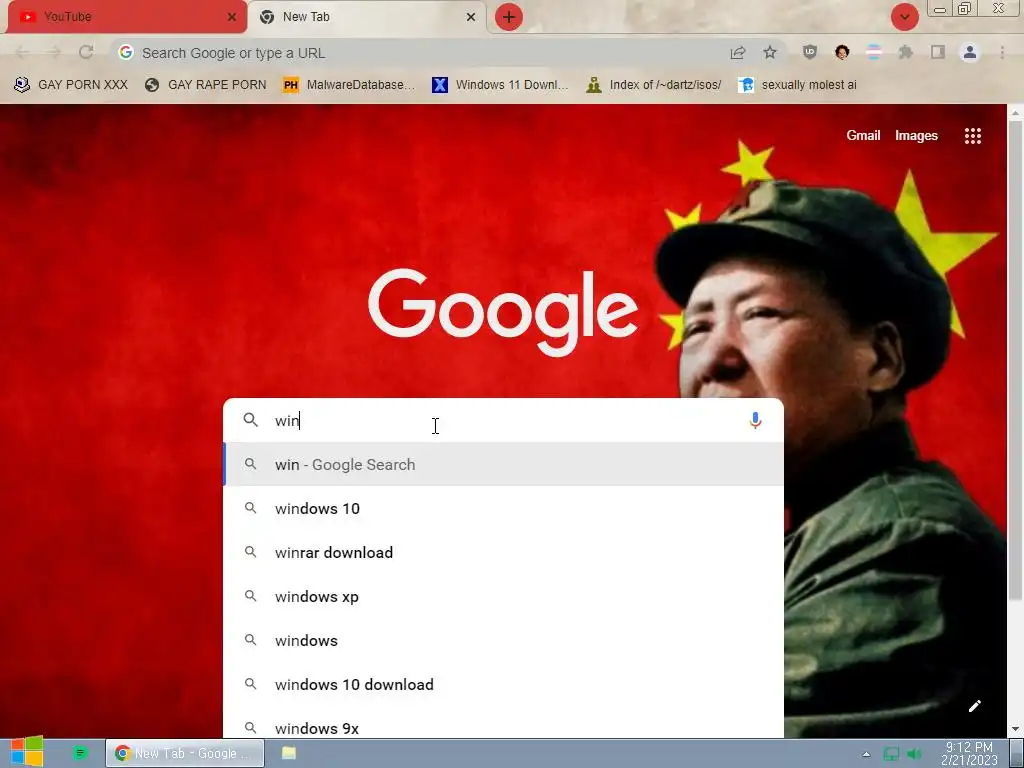
Task: Focus the address bar URL field
Action: (x=418, y=53)
